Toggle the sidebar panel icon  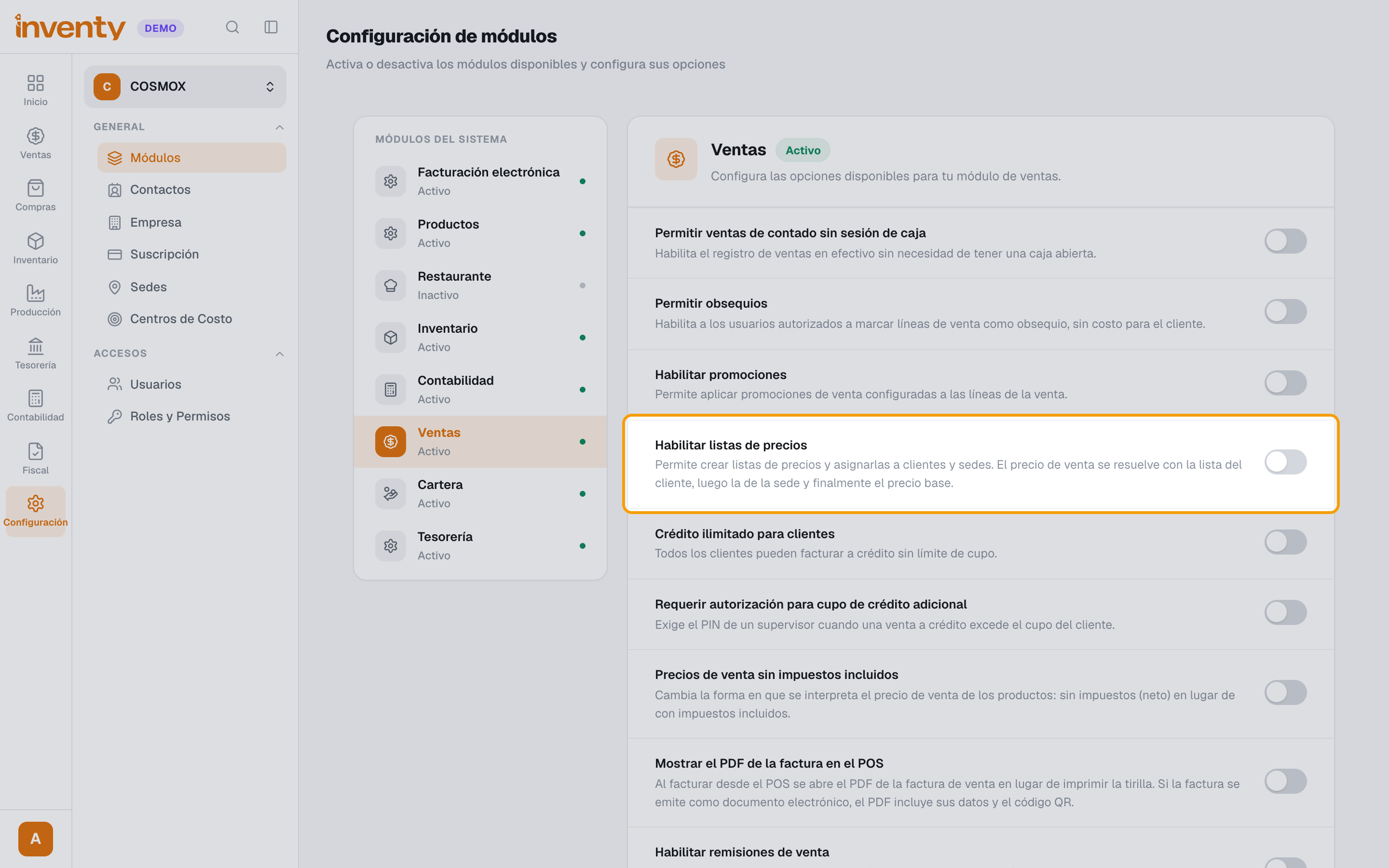(271, 27)
